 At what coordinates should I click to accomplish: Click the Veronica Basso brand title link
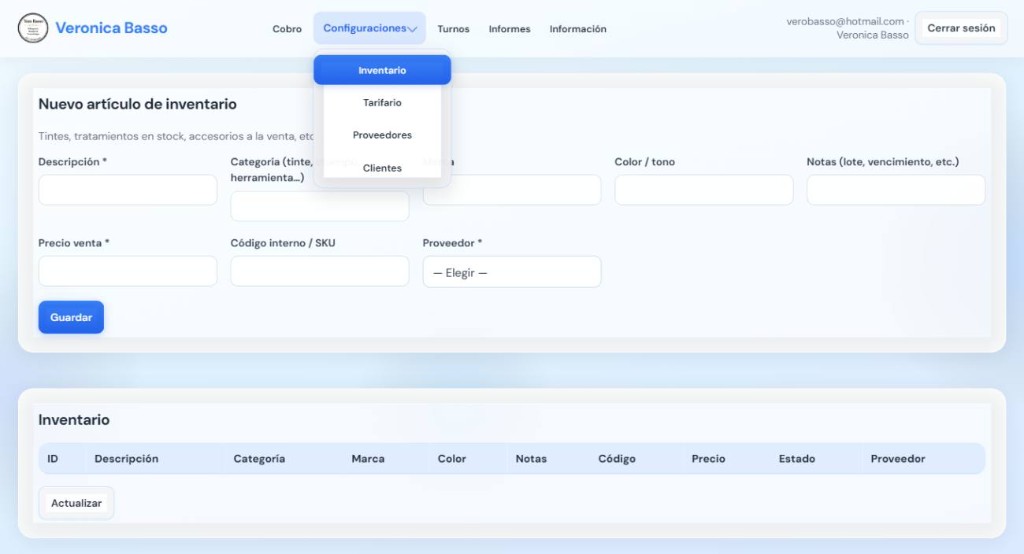tap(111, 28)
